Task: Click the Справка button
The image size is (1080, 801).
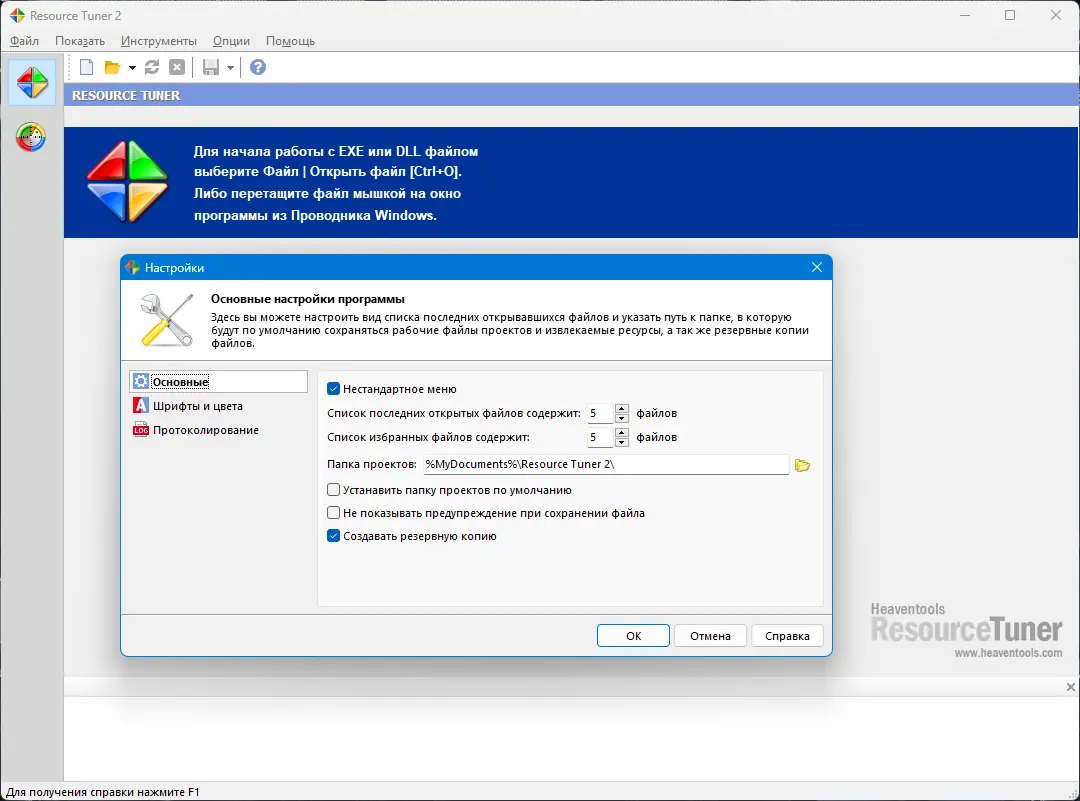Action: tap(787, 636)
